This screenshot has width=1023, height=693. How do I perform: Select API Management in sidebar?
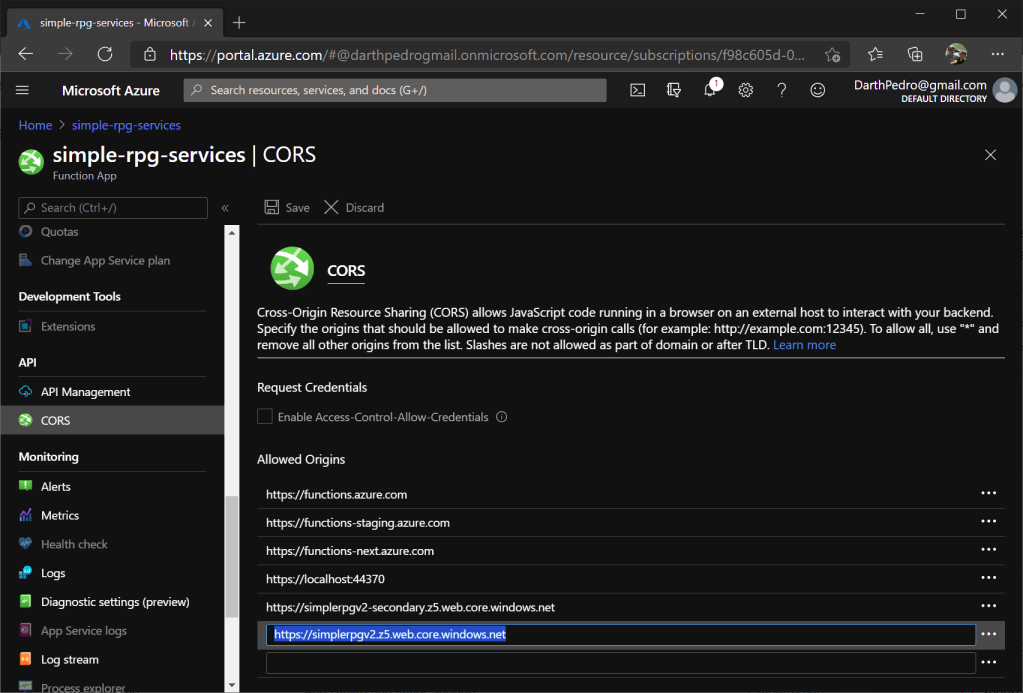pyautogui.click(x=85, y=392)
